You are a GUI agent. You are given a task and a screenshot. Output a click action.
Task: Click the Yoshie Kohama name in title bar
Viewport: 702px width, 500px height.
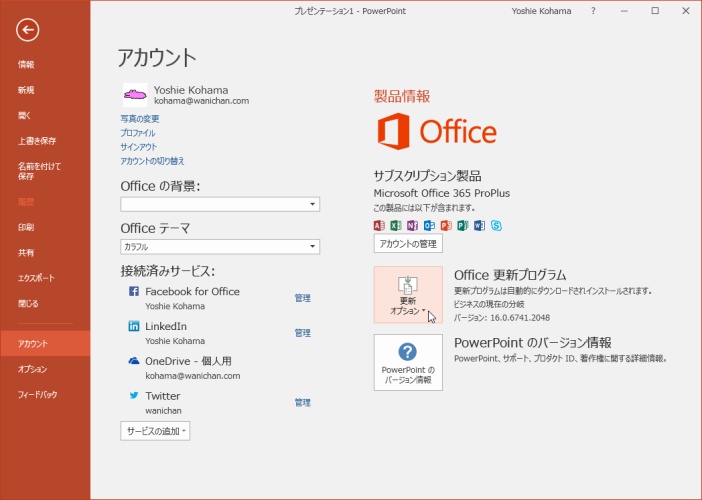(541, 11)
